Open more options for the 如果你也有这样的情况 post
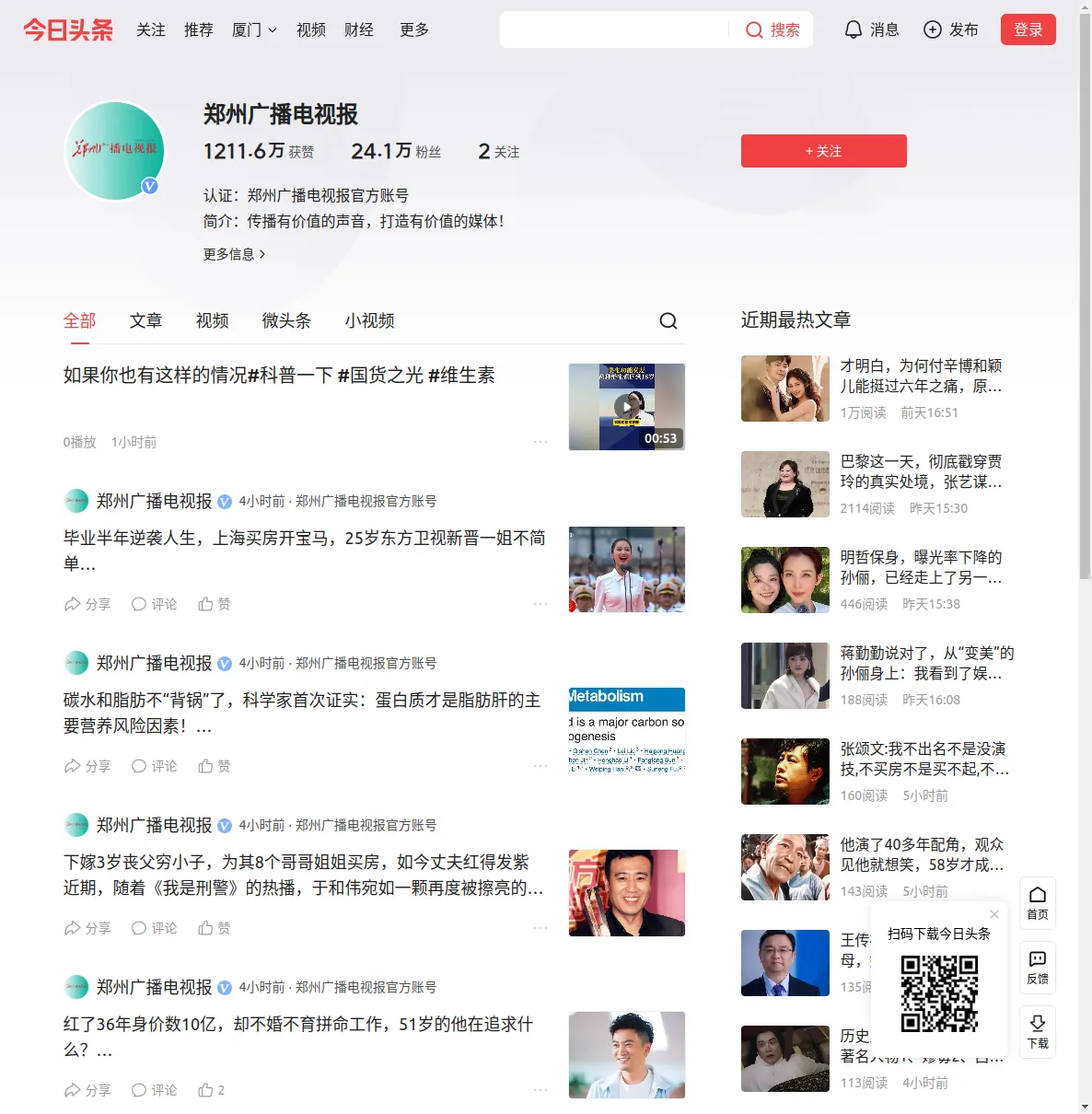The width and height of the screenshot is (1092, 1114). coord(540,442)
